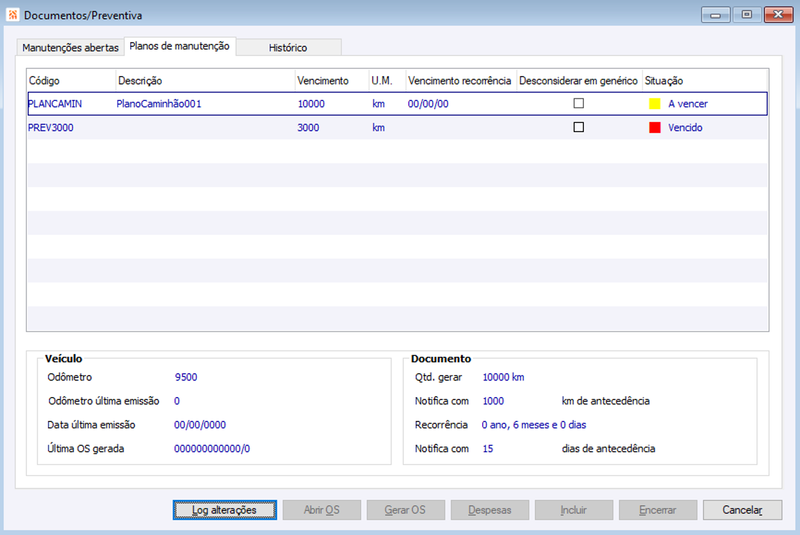Viewport: 800px width, 535px height.
Task: Click the Qtd. gerar value 10000 km
Action: (504, 377)
